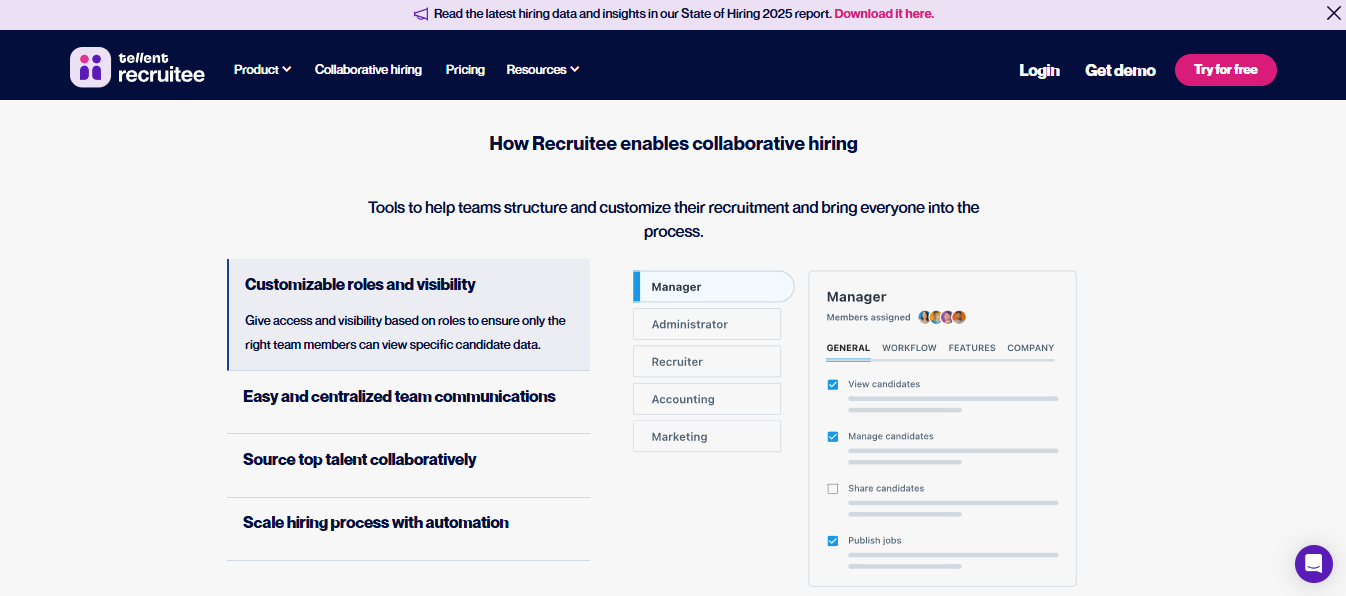1346x596 pixels.
Task: Check the Share candidates checkbox
Action: pos(833,488)
